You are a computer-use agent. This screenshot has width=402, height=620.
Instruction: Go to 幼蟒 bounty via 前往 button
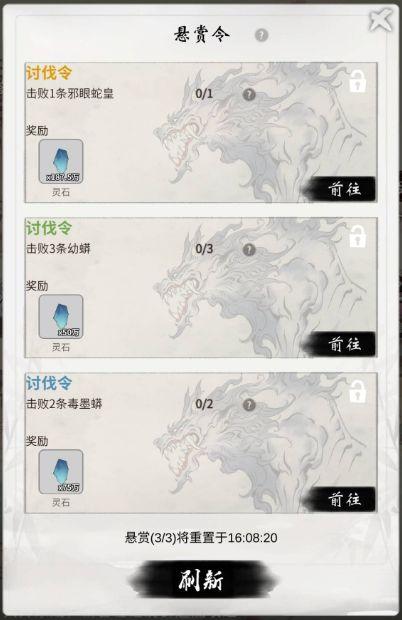point(341,344)
